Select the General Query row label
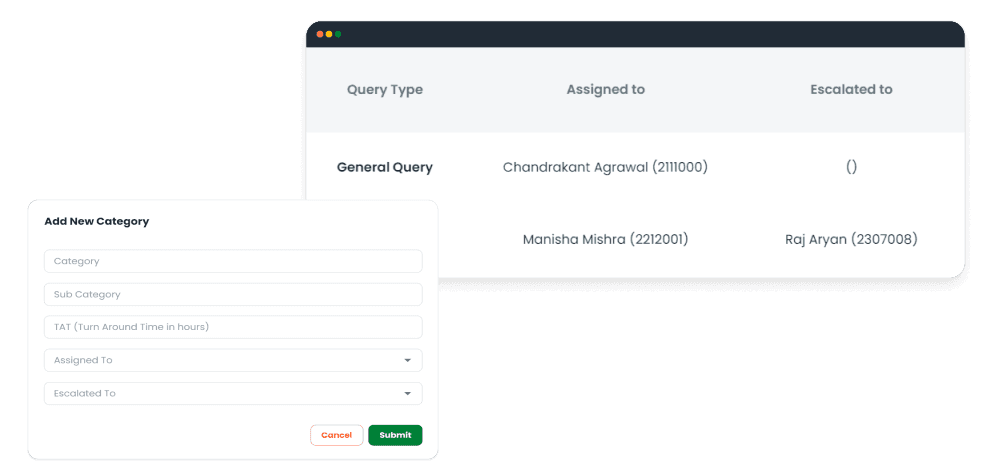 385,168
